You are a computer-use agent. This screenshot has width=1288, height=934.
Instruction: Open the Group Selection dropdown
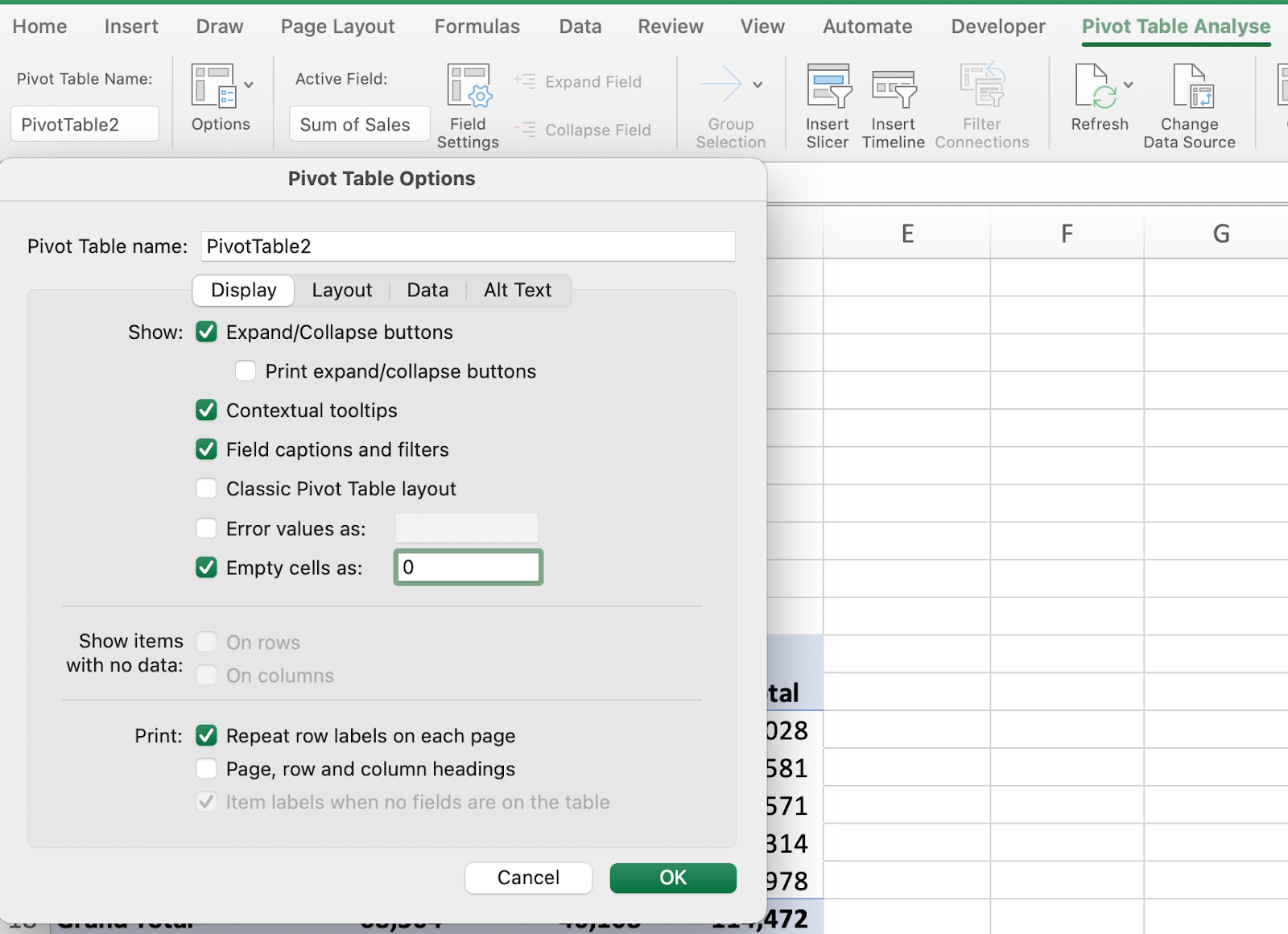point(758,84)
